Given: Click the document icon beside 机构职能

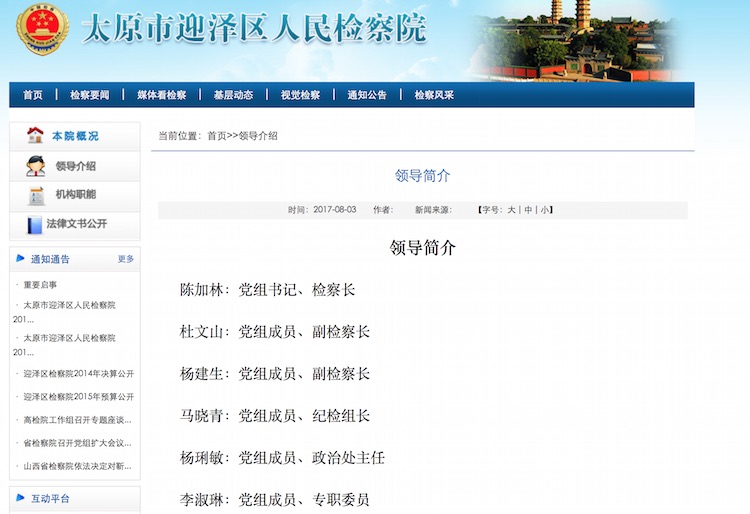Looking at the screenshot, I should pos(36,195).
